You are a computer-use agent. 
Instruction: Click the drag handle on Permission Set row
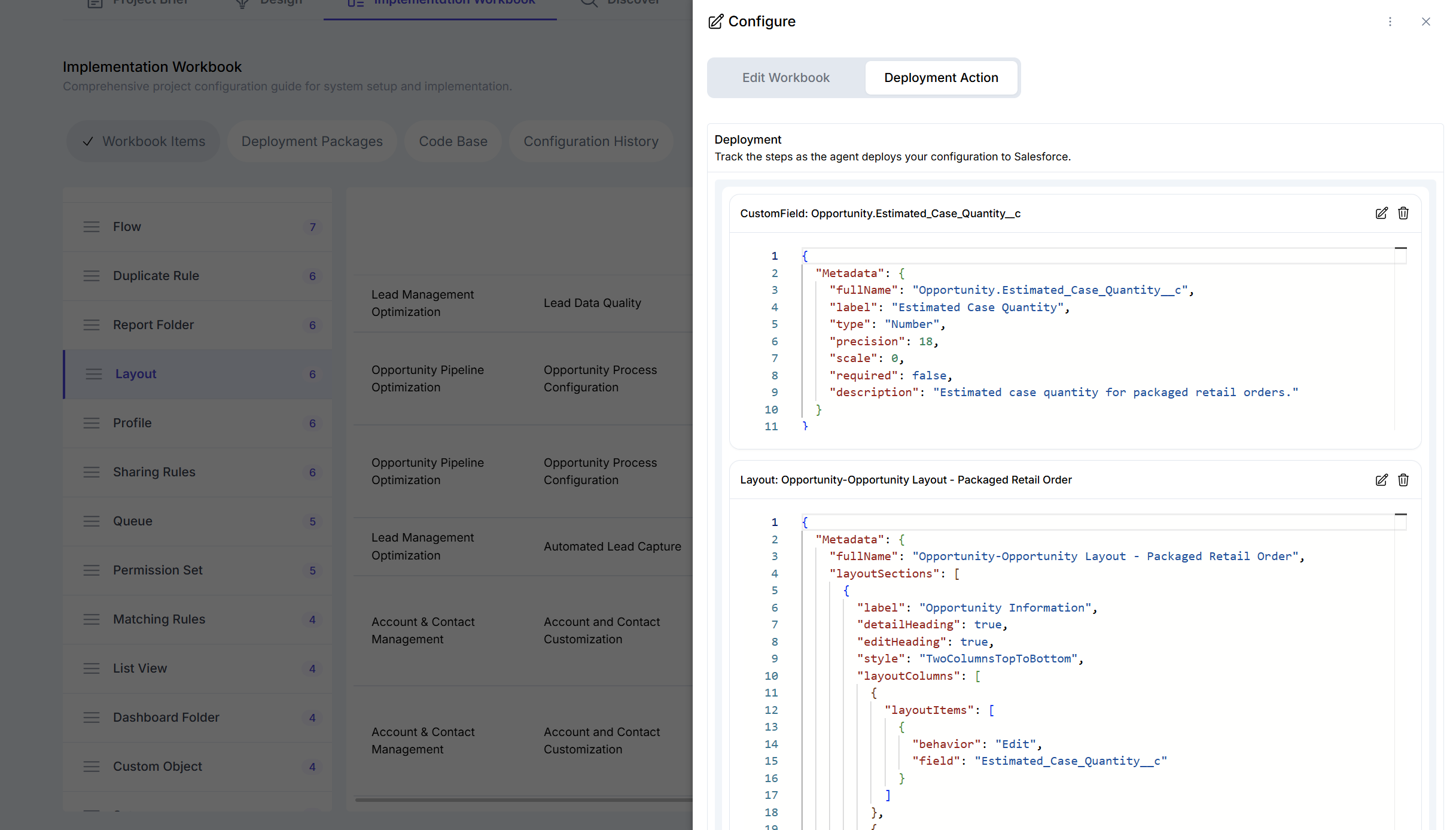(x=92, y=570)
